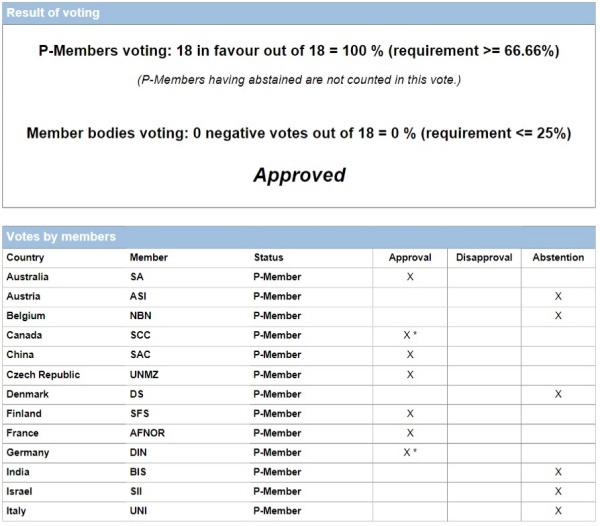The width and height of the screenshot is (600, 526).
Task: Select the bold "Approved" result text
Action: (x=299, y=175)
